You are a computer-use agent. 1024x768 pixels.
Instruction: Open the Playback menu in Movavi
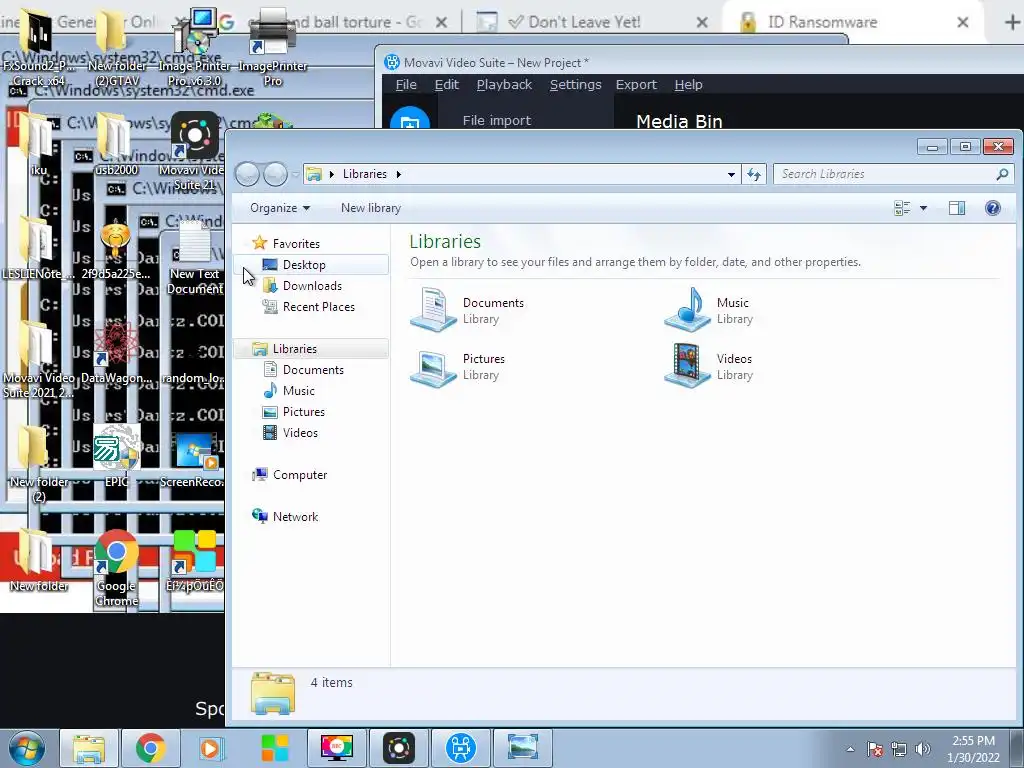pyautogui.click(x=504, y=84)
